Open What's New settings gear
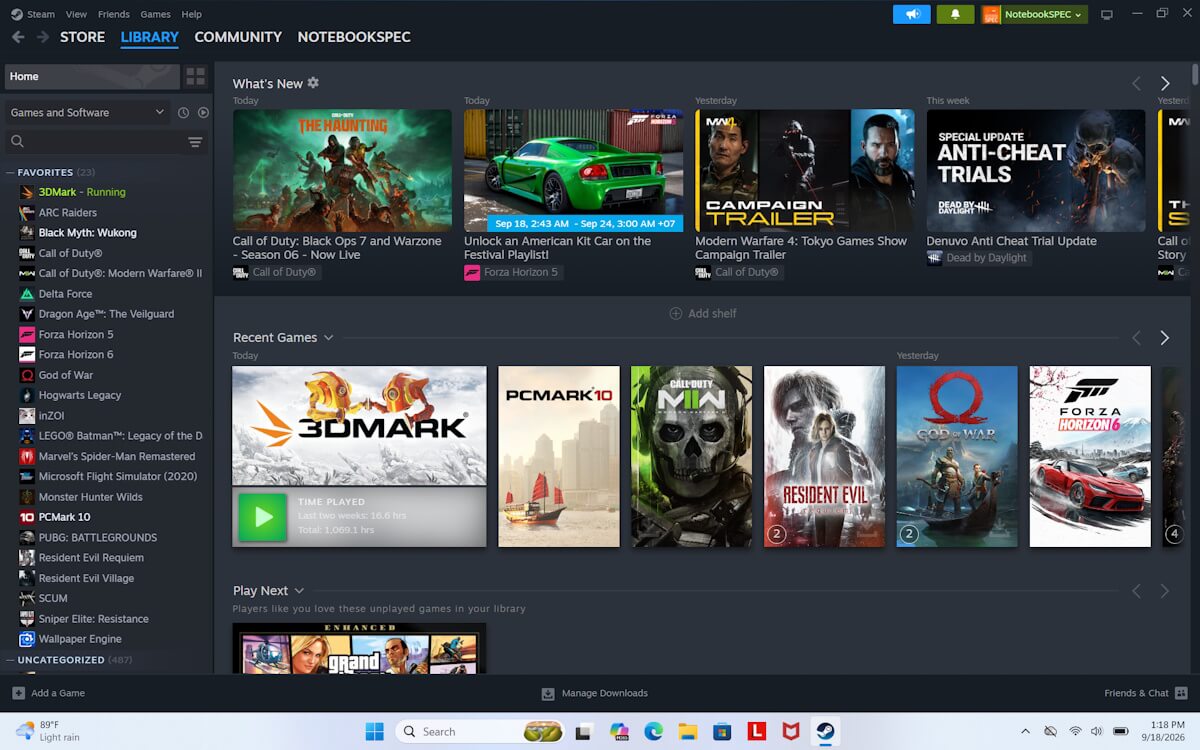The width and height of the screenshot is (1200, 750). point(313,83)
